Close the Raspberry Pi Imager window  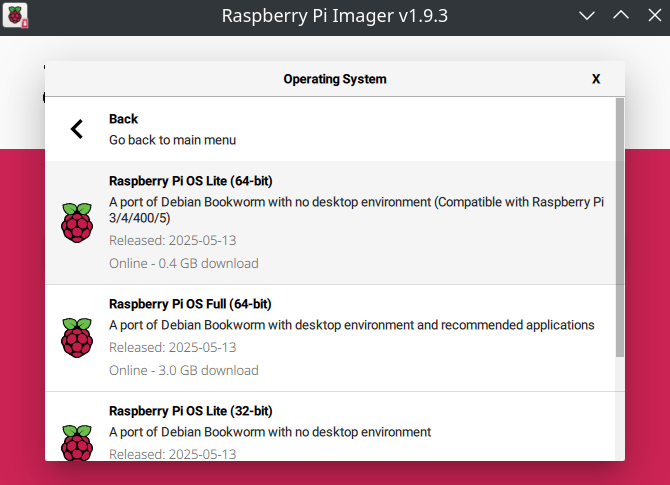655,16
